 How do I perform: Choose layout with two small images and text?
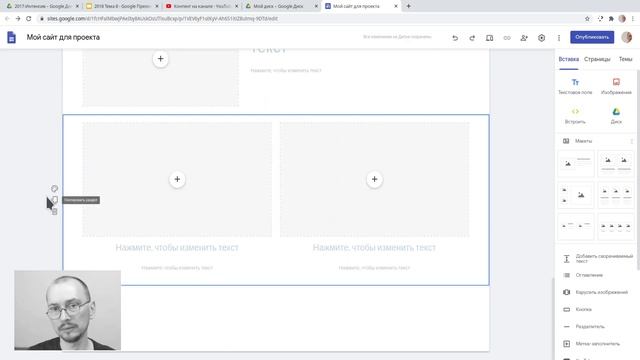click(576, 227)
